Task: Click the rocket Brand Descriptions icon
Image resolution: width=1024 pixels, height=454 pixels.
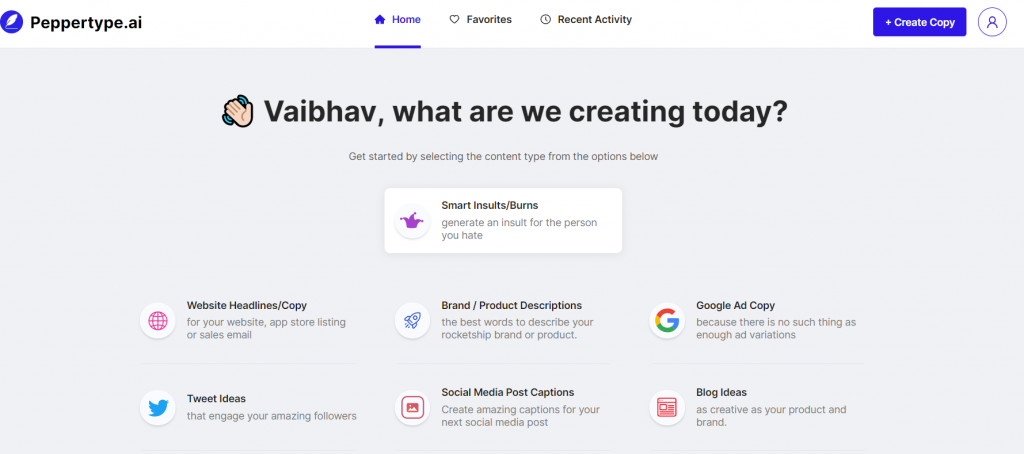Action: click(413, 321)
